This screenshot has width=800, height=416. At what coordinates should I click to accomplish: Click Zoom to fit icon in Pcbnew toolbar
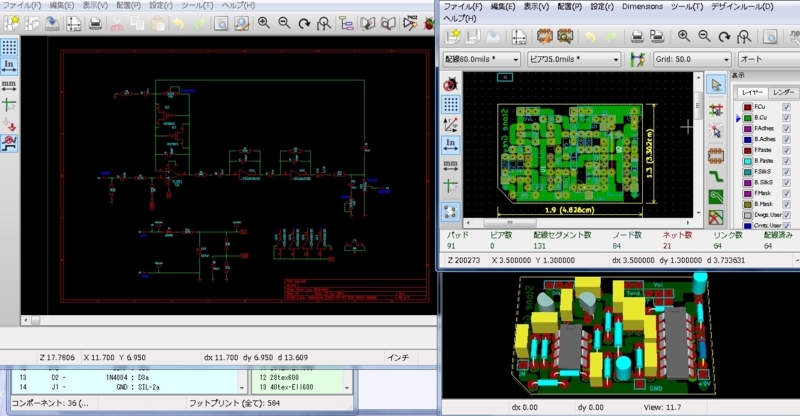pos(744,36)
